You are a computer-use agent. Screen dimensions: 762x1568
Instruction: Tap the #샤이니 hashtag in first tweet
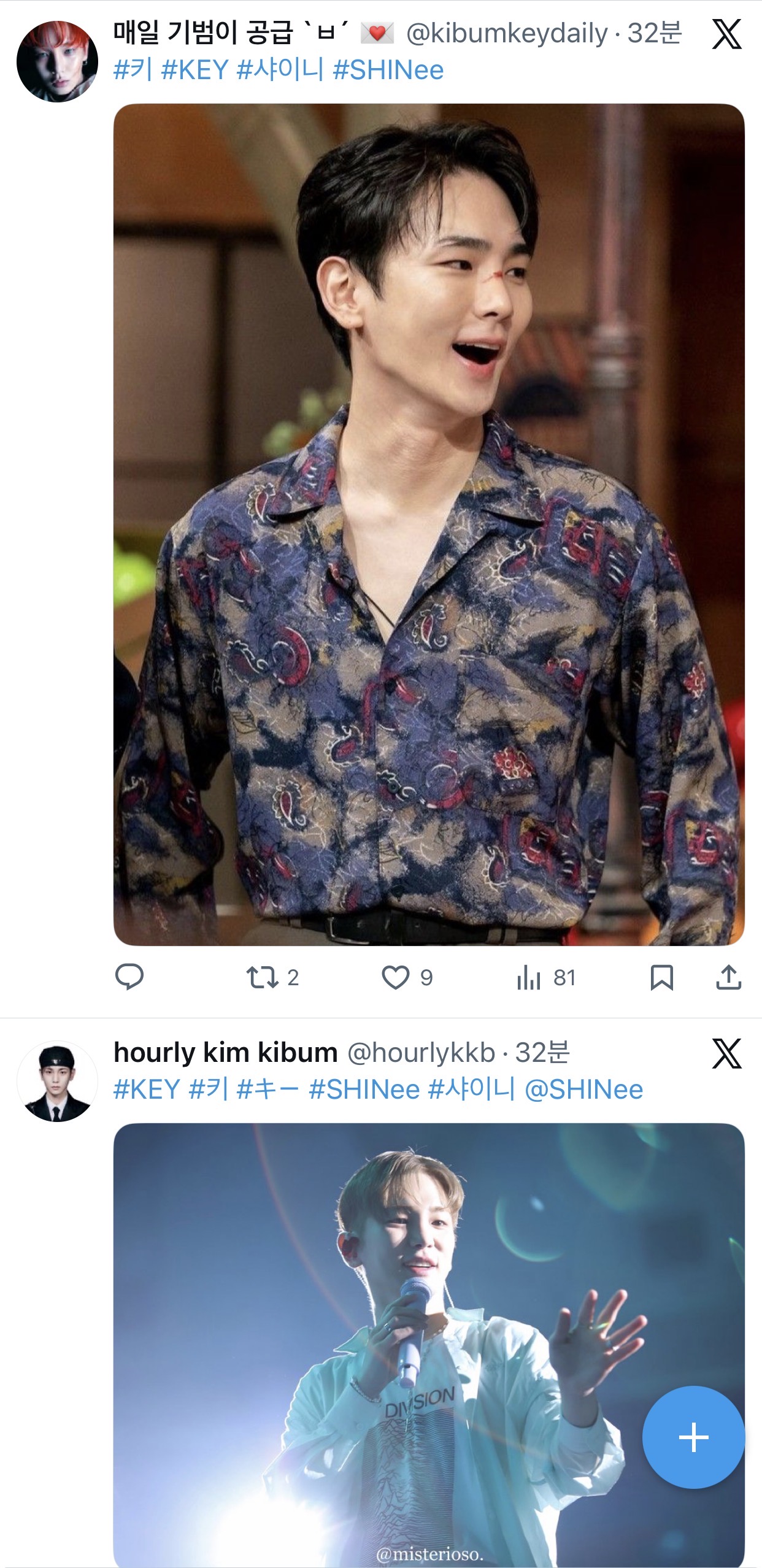point(280,70)
